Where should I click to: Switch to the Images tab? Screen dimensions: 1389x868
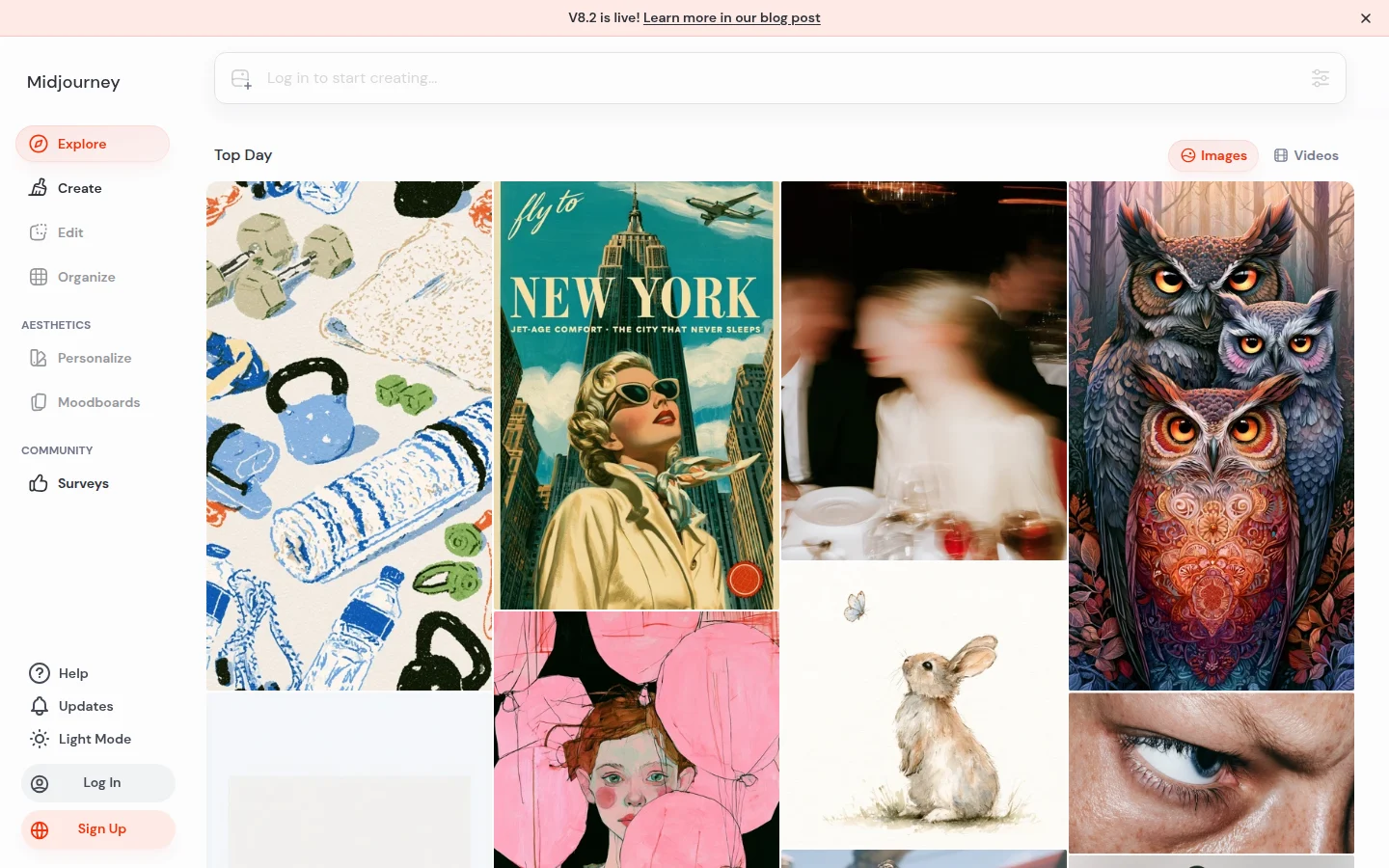[x=1213, y=155]
